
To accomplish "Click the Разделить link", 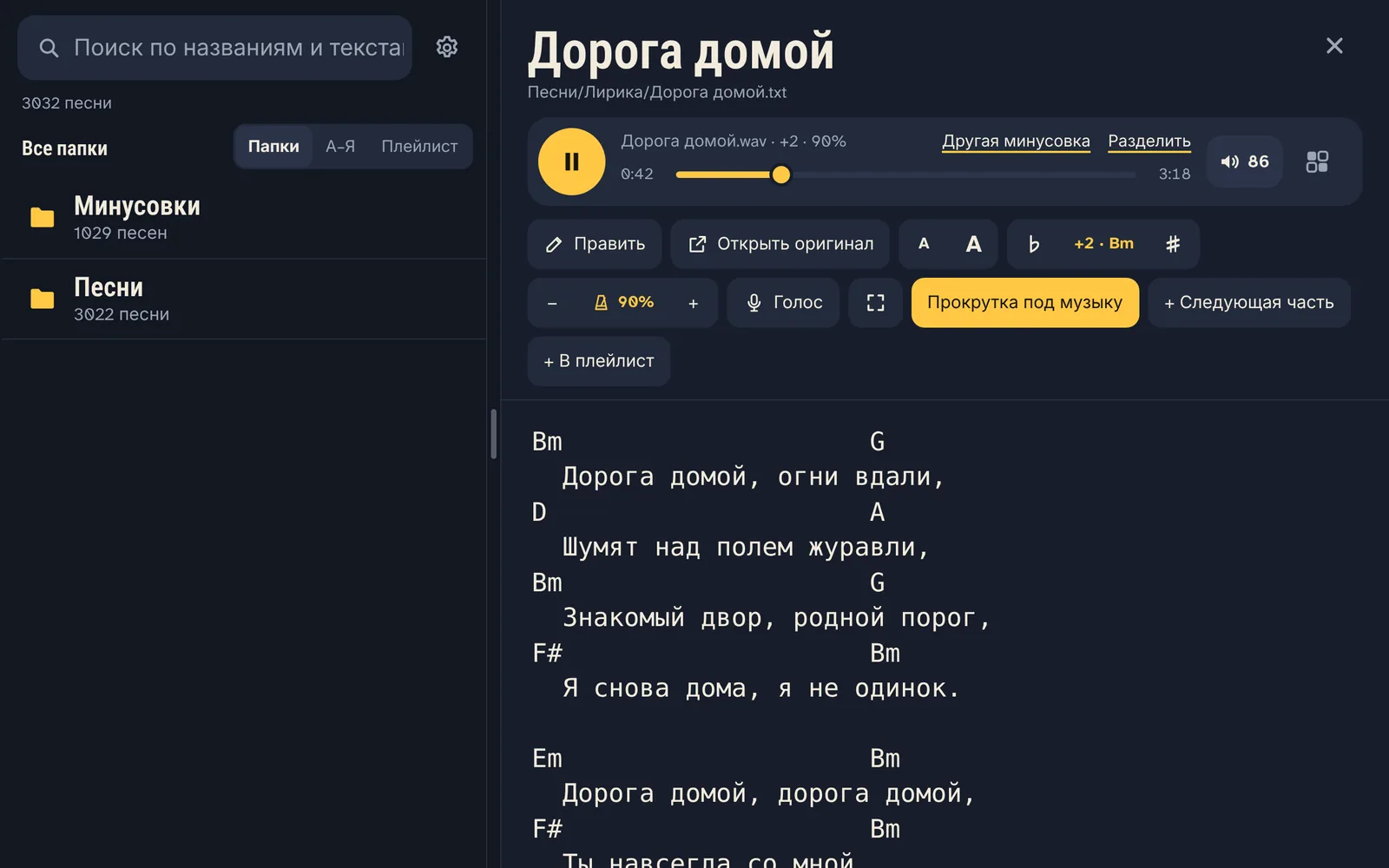I will pyautogui.click(x=1149, y=141).
